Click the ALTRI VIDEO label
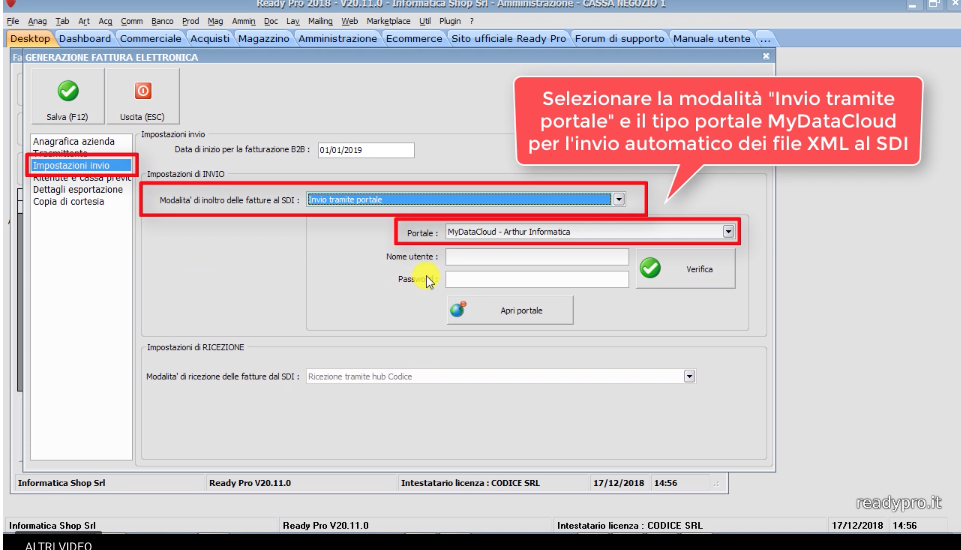This screenshot has height=550, width=961. coord(58,545)
